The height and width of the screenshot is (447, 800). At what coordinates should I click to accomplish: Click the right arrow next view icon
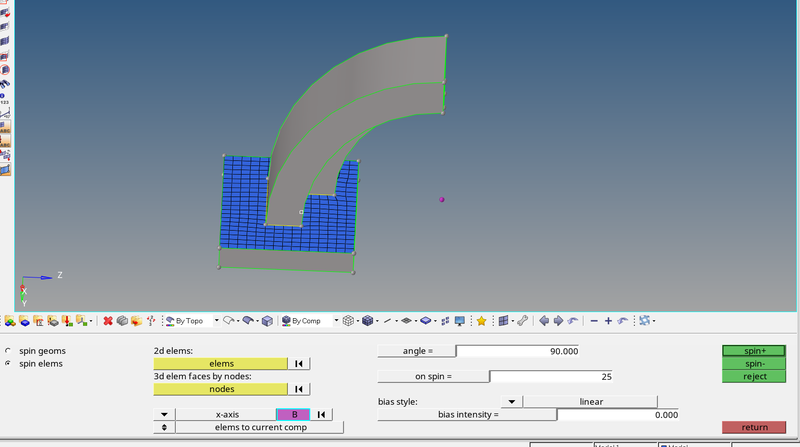click(558, 321)
